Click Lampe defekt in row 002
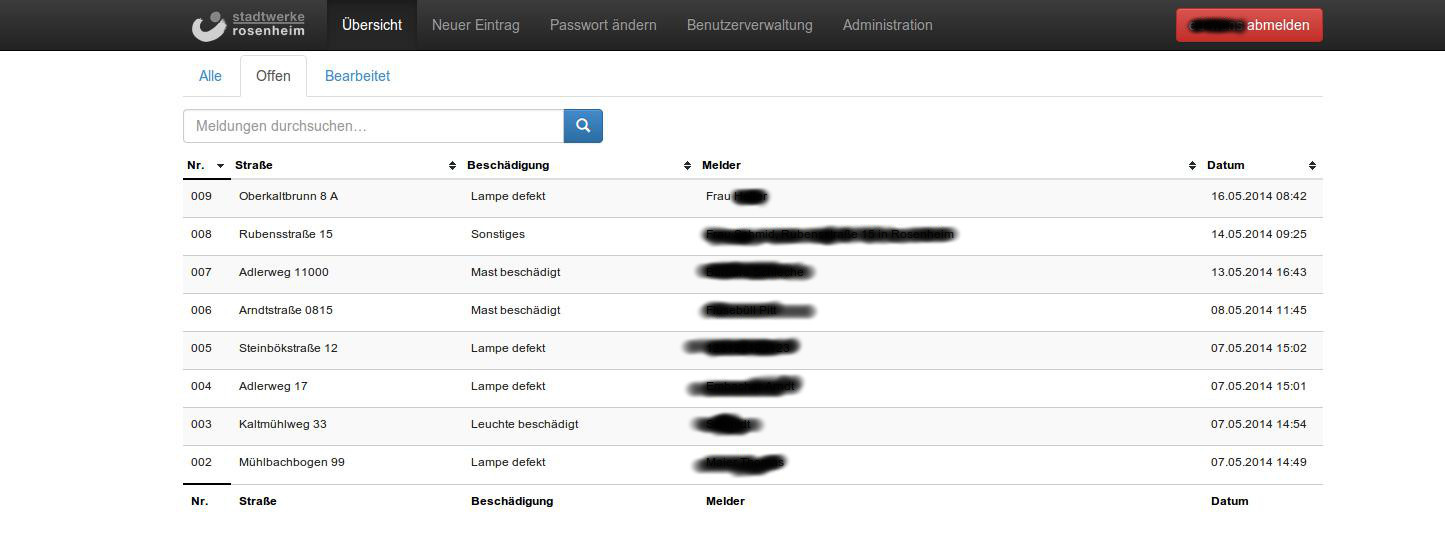The image size is (1445, 538). pos(508,462)
